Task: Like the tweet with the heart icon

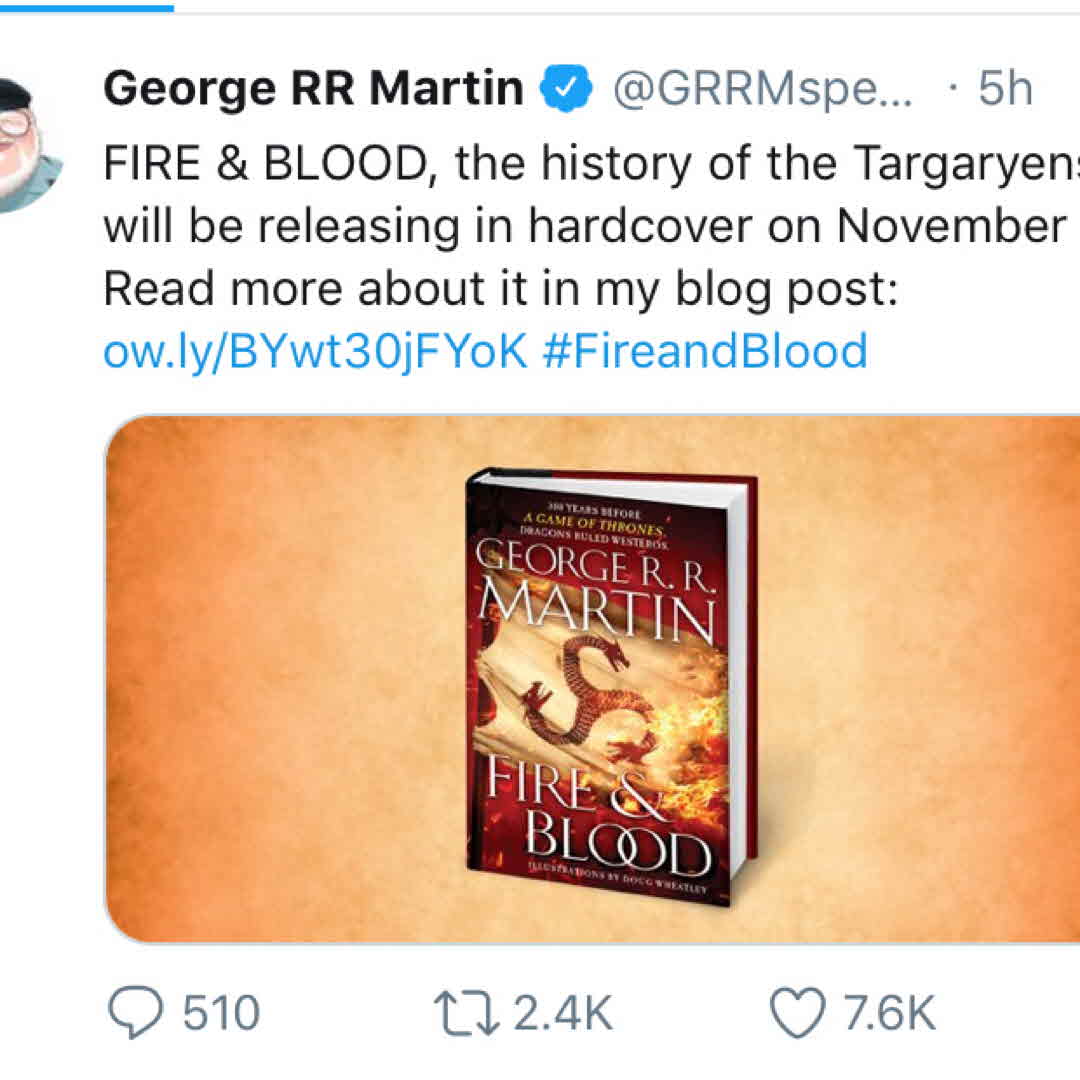Action: point(798,1012)
